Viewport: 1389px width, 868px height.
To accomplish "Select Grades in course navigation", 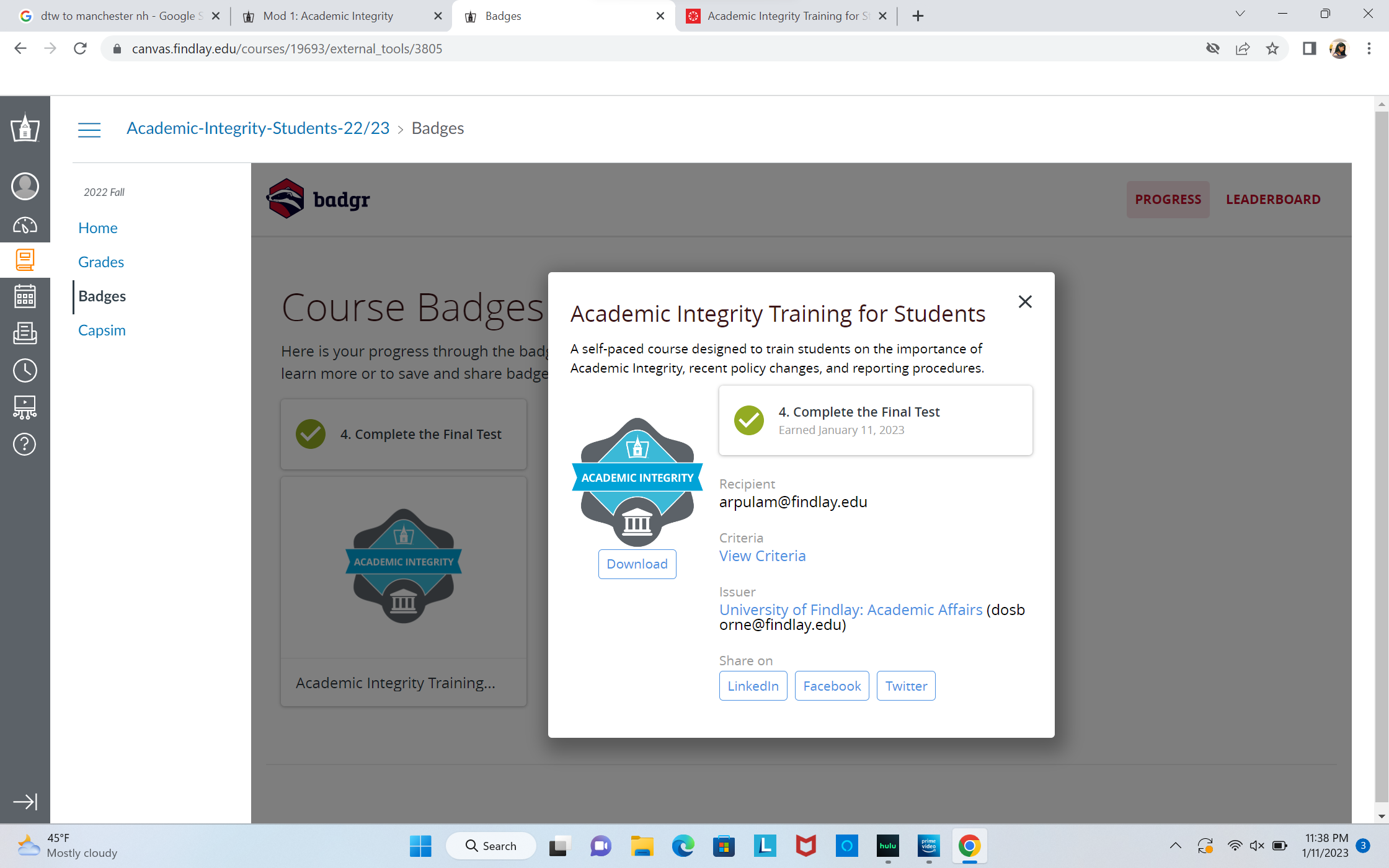I will point(101,262).
